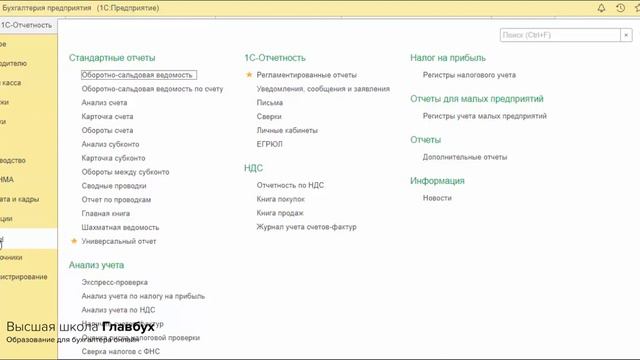Click the search input field

tap(560, 35)
